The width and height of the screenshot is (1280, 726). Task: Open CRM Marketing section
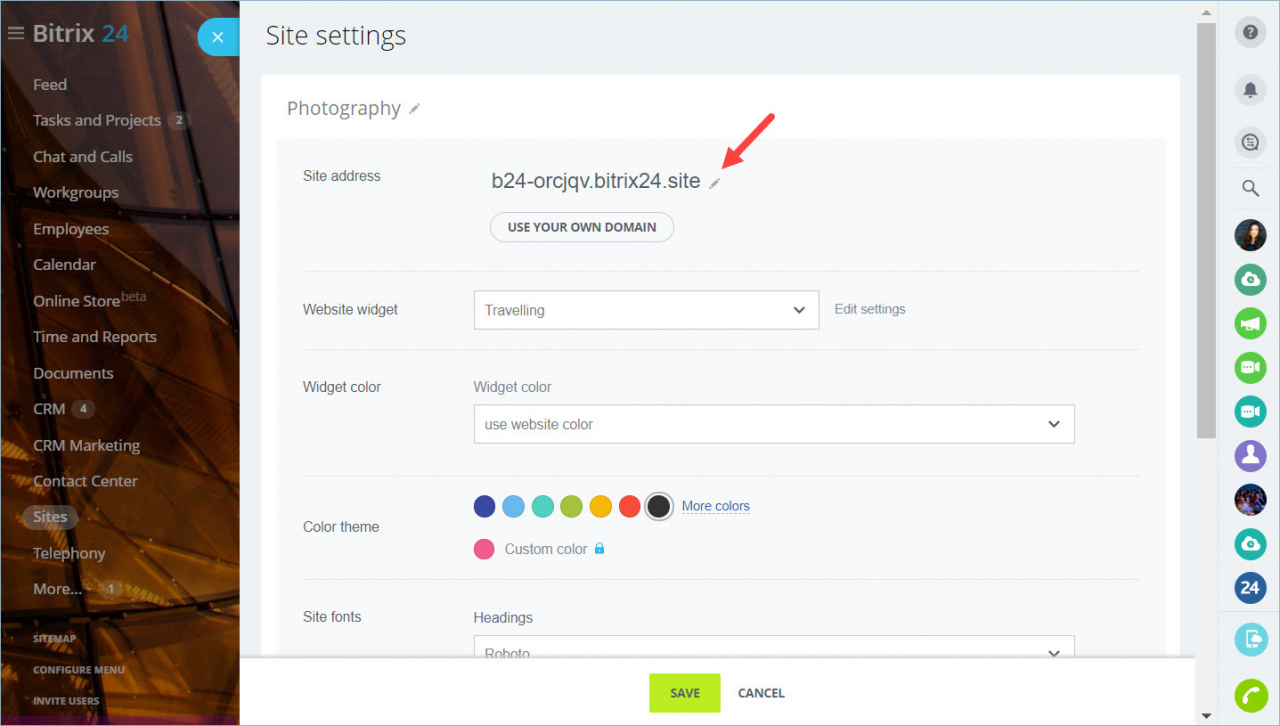pyautogui.click(x=86, y=445)
